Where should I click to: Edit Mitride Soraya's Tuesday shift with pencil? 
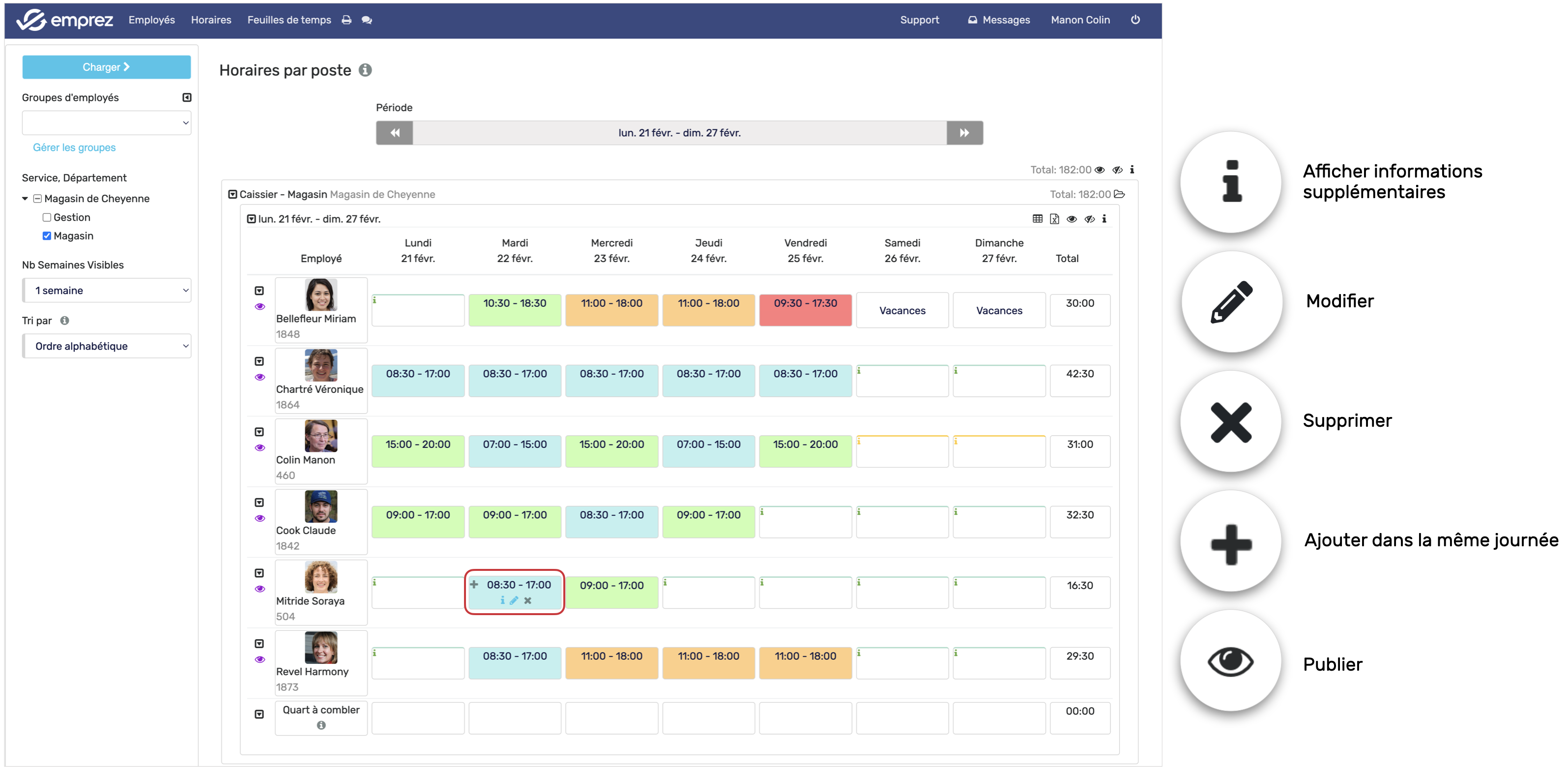coord(514,600)
